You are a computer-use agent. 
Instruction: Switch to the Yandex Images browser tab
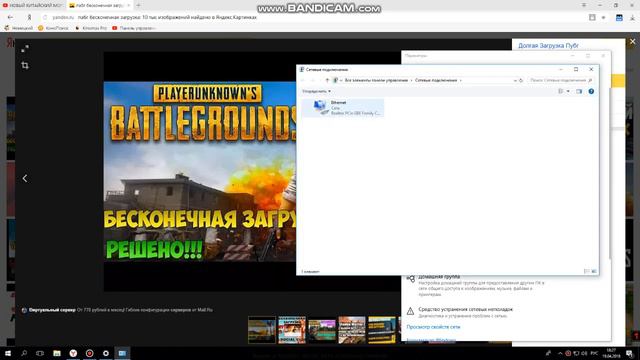(99, 5)
